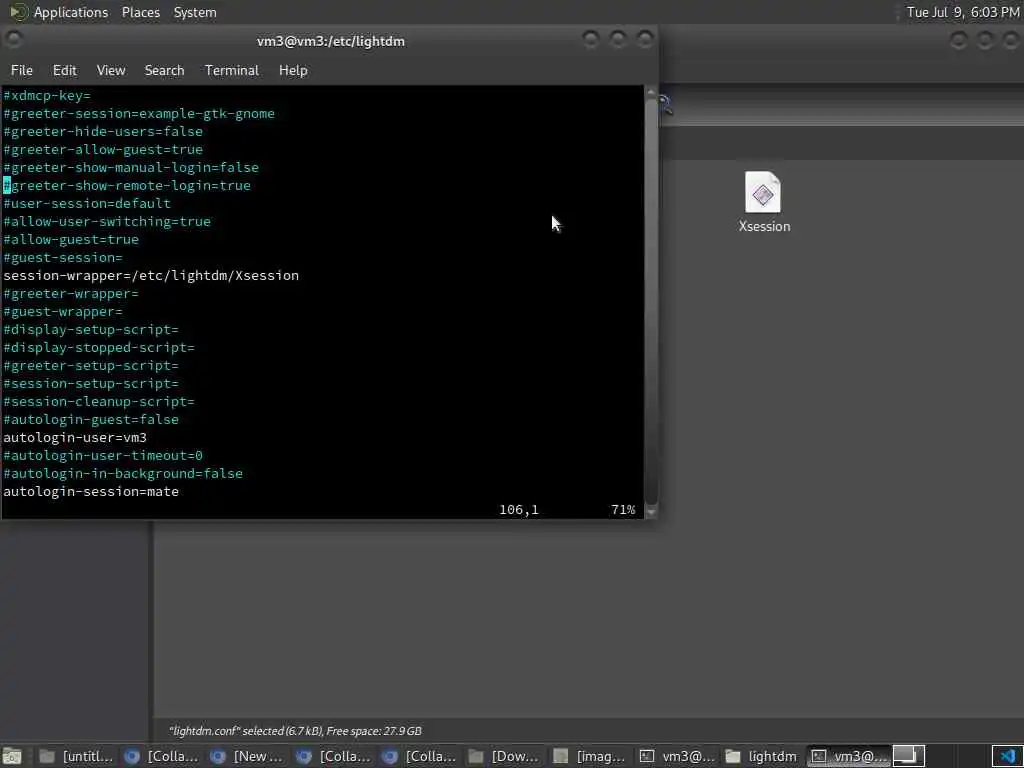Open the terminal File menu
Screen dimensions: 1024x768
[x=22, y=71]
